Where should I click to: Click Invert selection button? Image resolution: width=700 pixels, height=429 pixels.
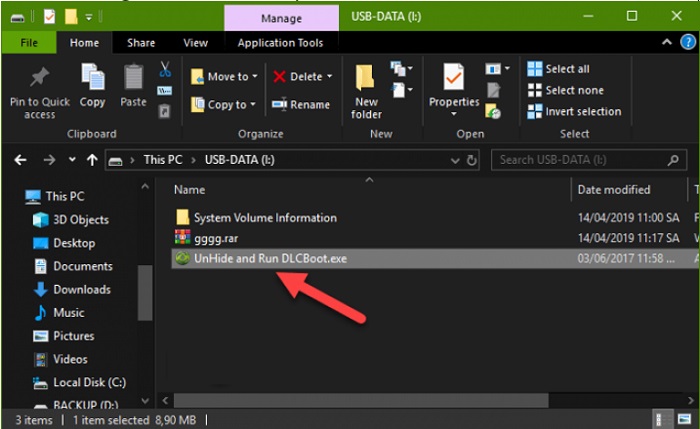[574, 111]
